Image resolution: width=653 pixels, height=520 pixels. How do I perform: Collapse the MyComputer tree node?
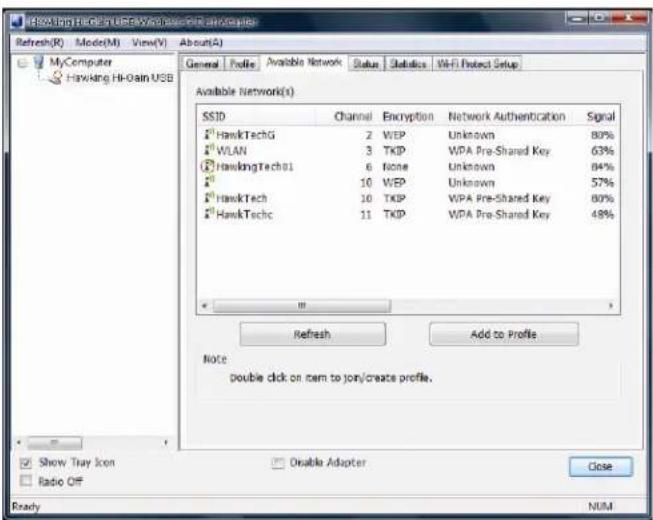point(22,63)
